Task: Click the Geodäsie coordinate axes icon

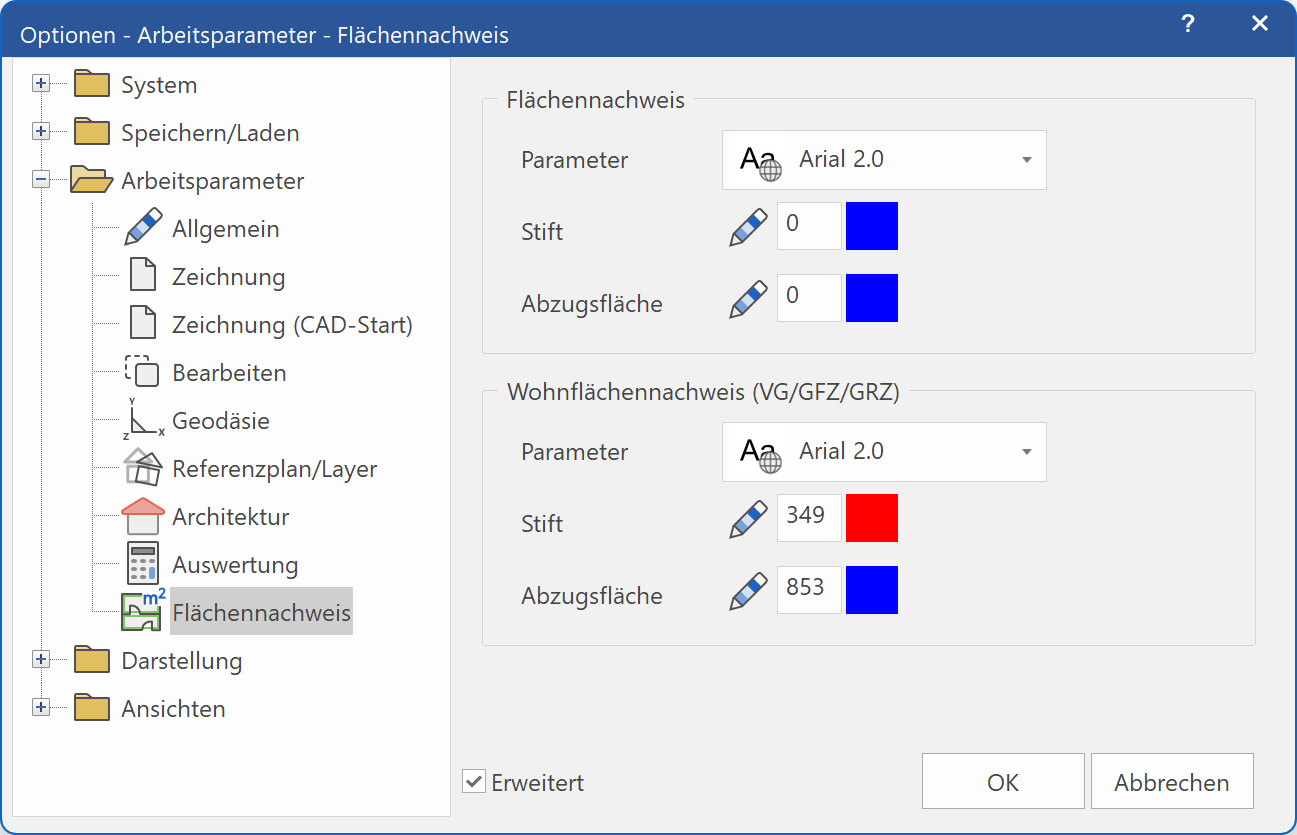Action: (x=143, y=419)
